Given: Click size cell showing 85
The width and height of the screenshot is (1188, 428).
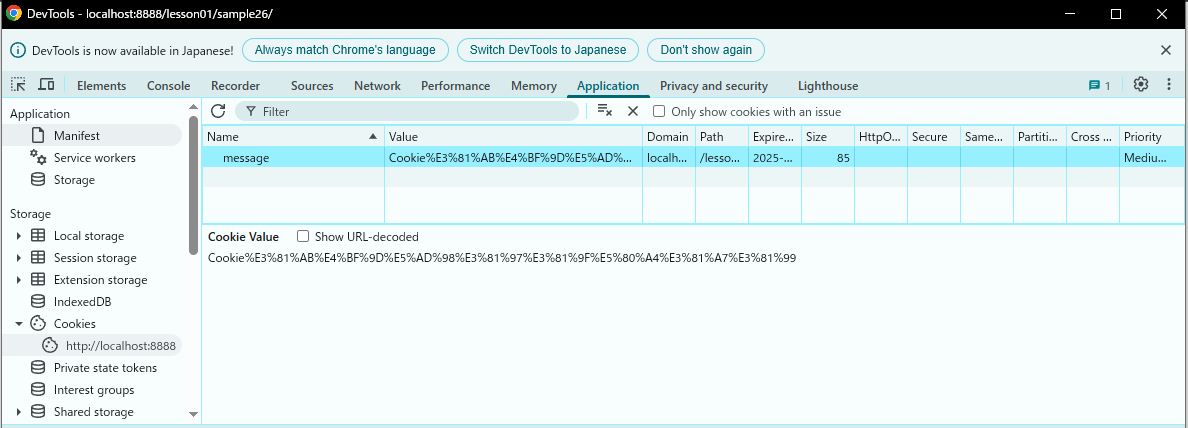Looking at the screenshot, I should [x=828, y=158].
